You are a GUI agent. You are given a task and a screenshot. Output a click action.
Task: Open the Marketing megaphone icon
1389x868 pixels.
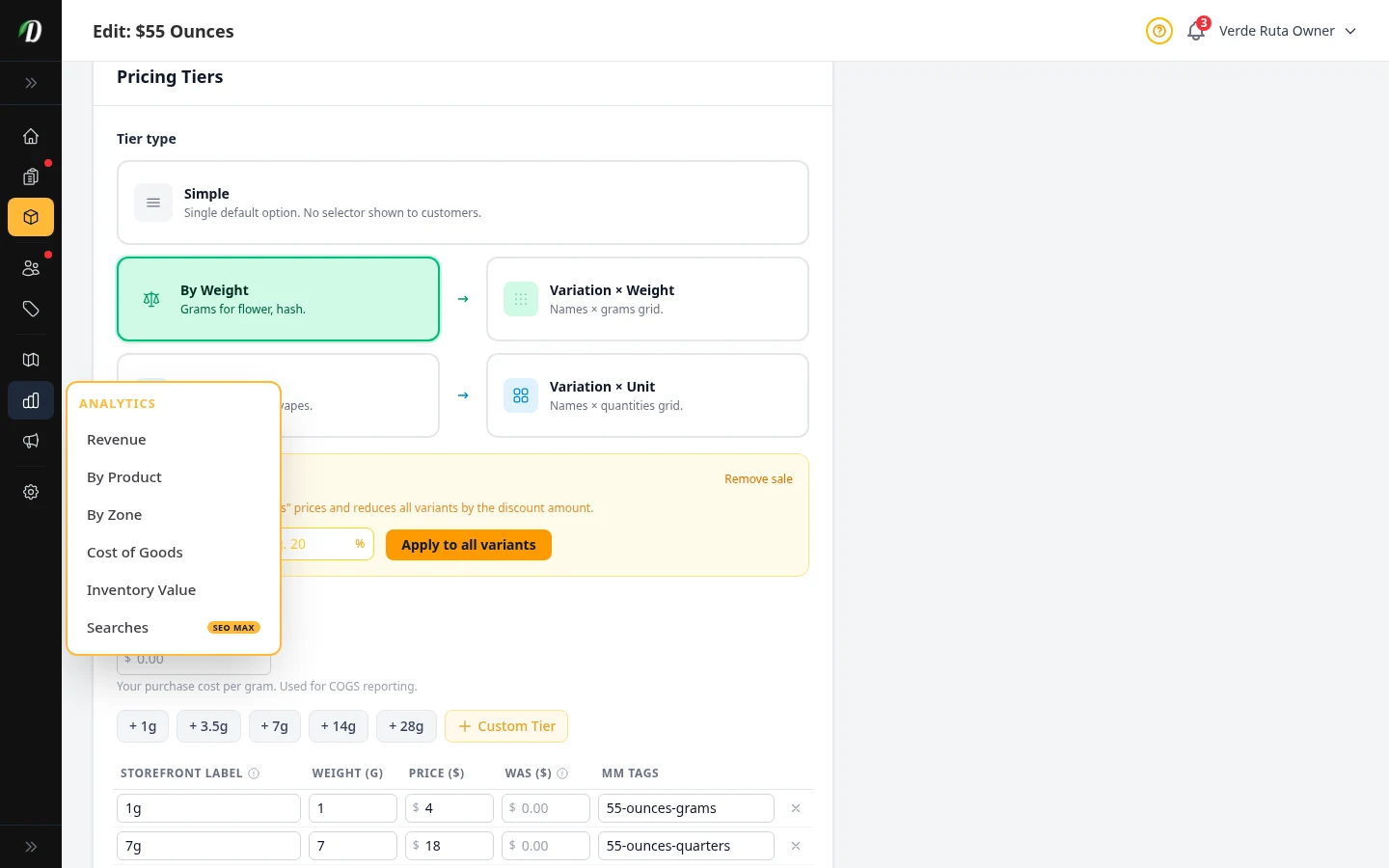31,441
